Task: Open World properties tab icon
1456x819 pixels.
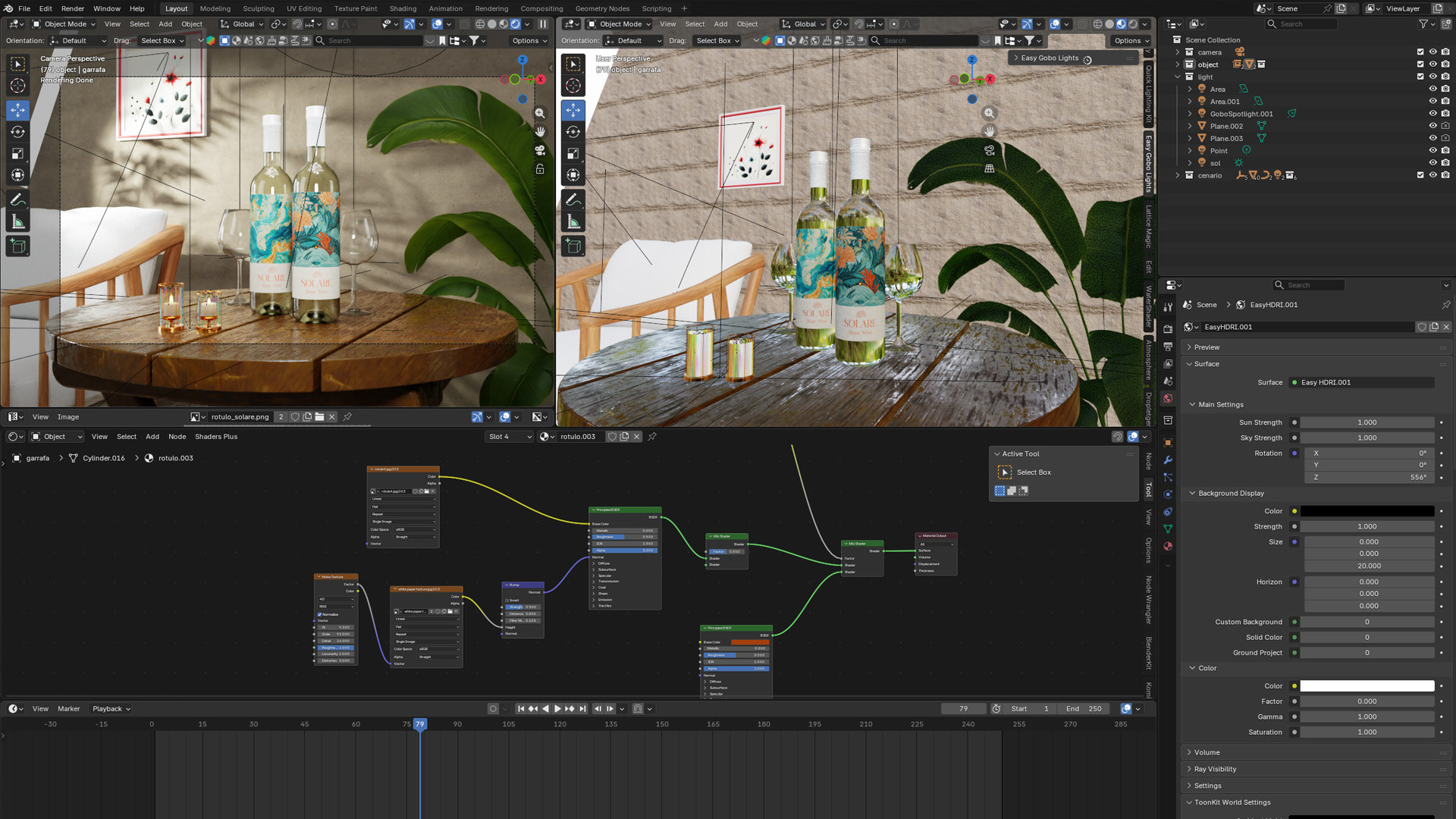Action: pos(1168,399)
